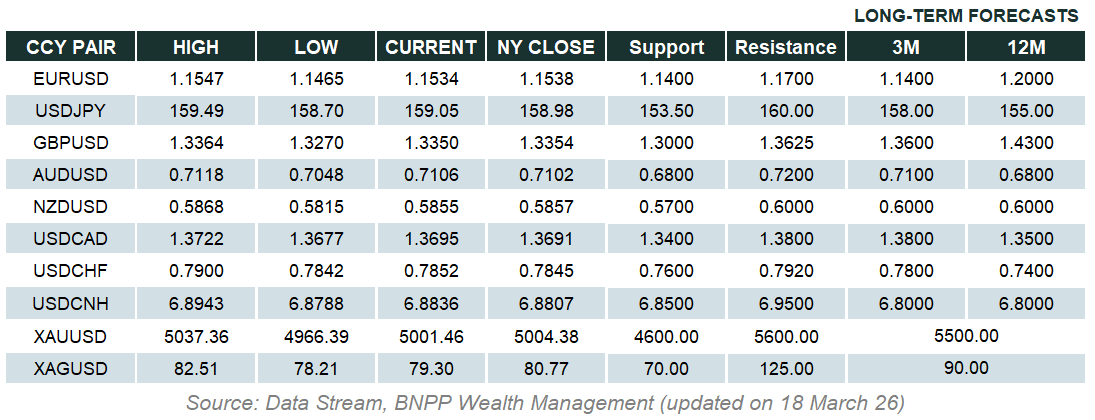
Task: Select the EURUSD currency pair row label
Action: (x=70, y=78)
